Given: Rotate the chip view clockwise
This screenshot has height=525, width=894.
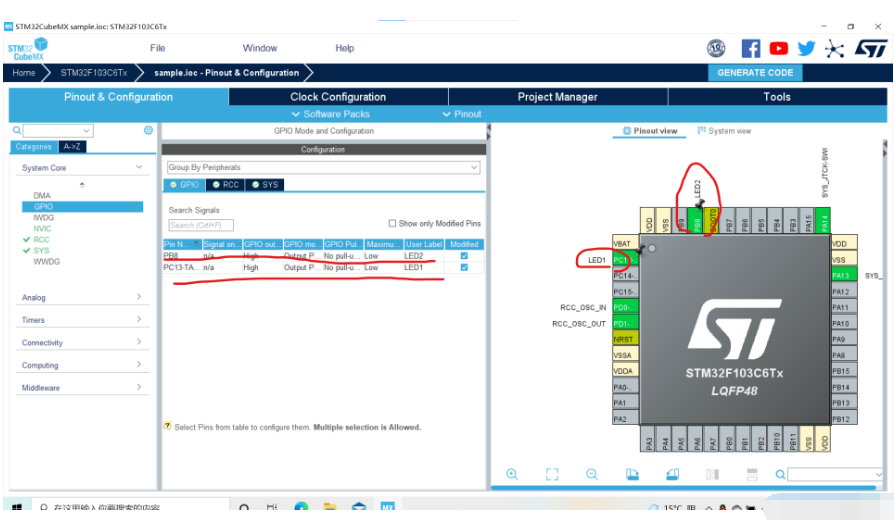Looking at the screenshot, I should 632,474.
